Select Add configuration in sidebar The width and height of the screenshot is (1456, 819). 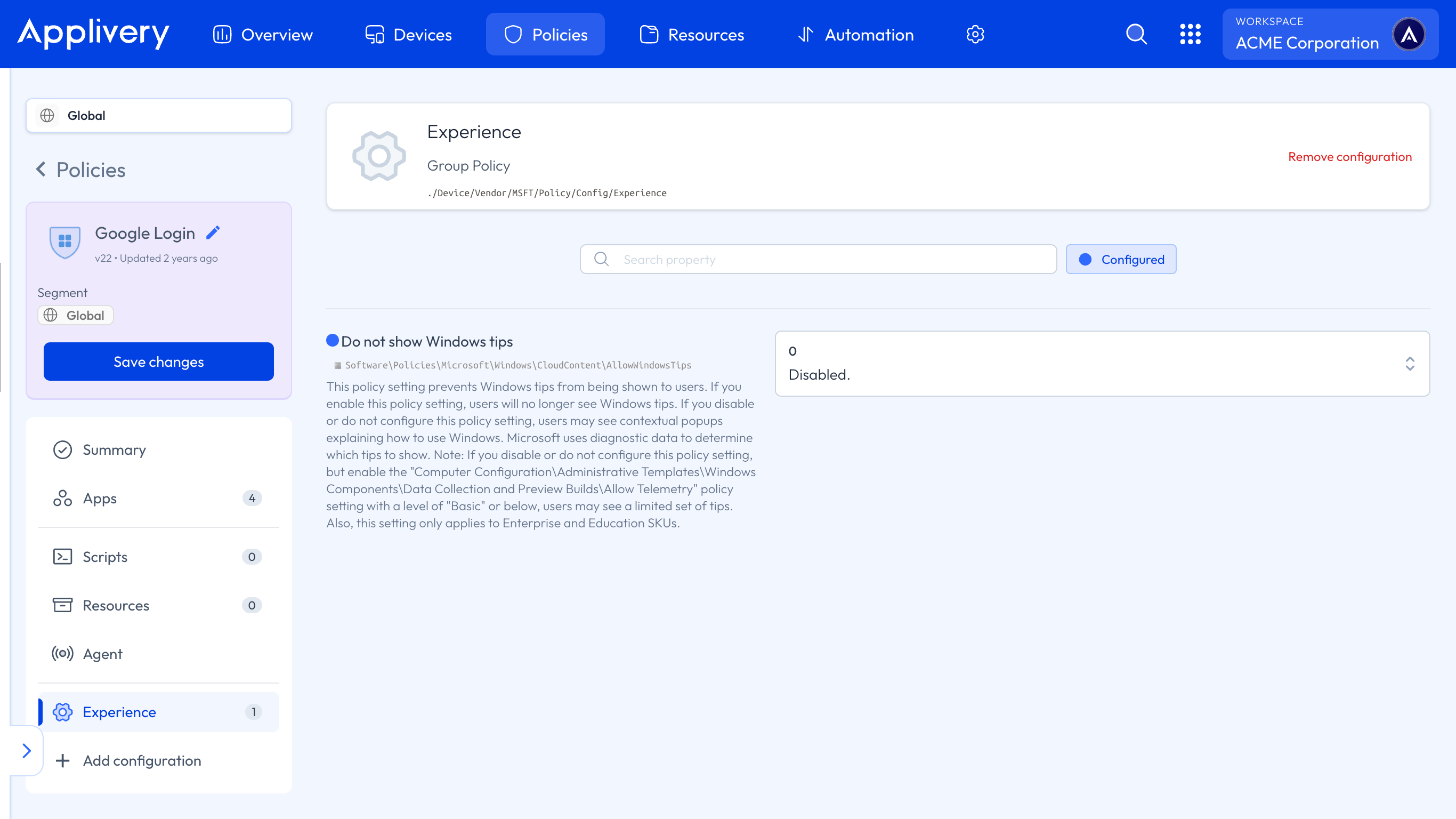pyautogui.click(x=142, y=761)
